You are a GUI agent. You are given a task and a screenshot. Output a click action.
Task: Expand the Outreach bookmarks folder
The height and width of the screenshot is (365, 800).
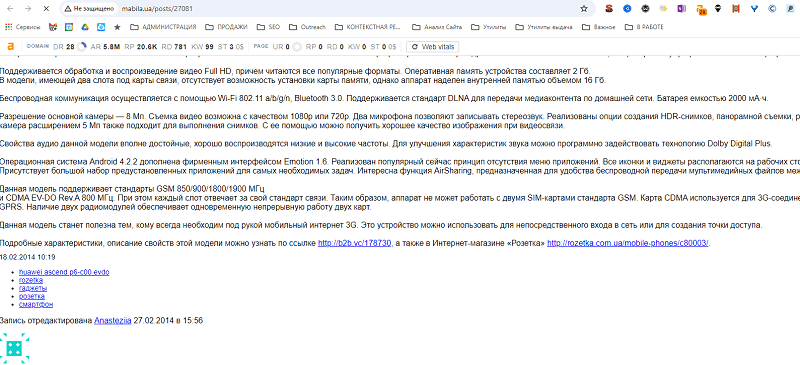[x=308, y=27]
